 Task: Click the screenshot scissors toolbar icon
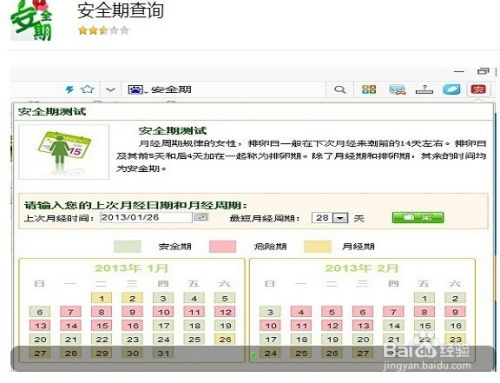[x=397, y=89]
